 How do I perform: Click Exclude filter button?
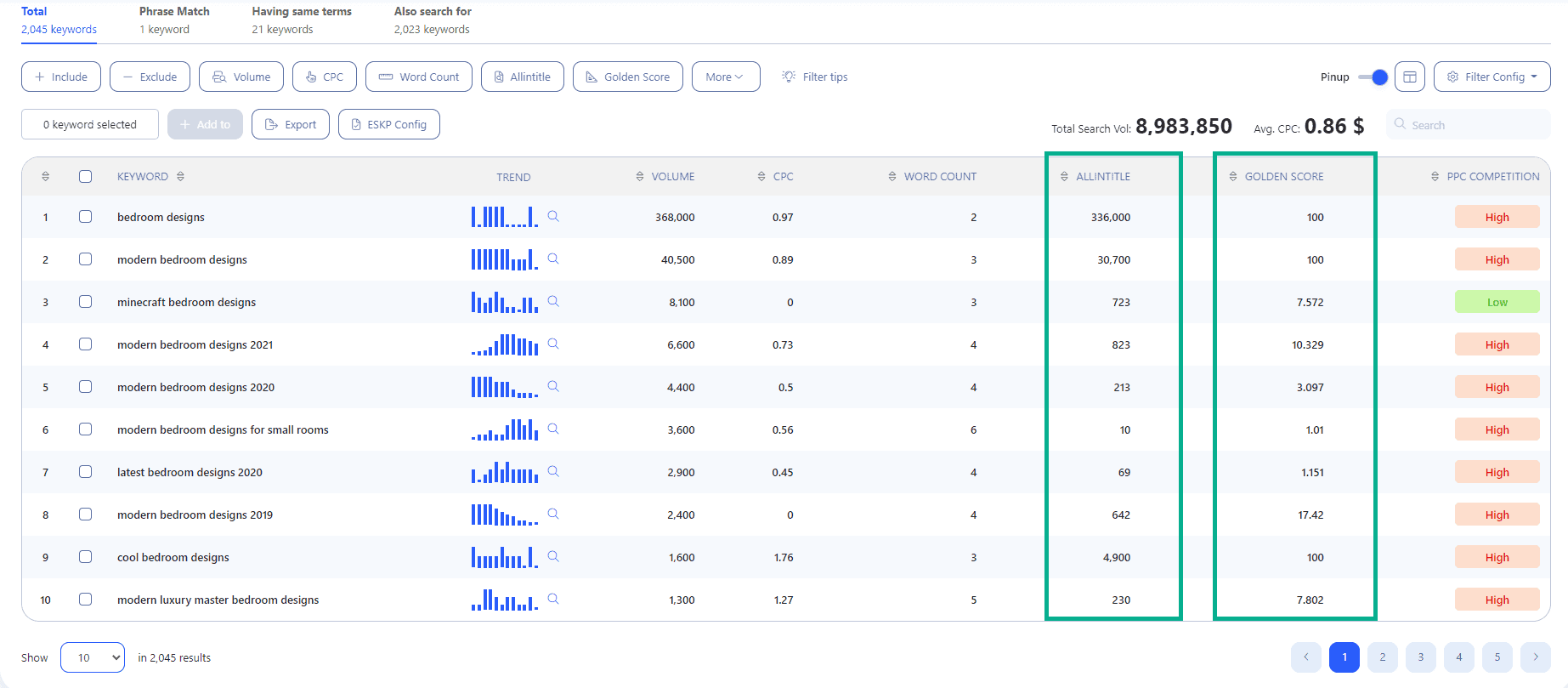[150, 77]
